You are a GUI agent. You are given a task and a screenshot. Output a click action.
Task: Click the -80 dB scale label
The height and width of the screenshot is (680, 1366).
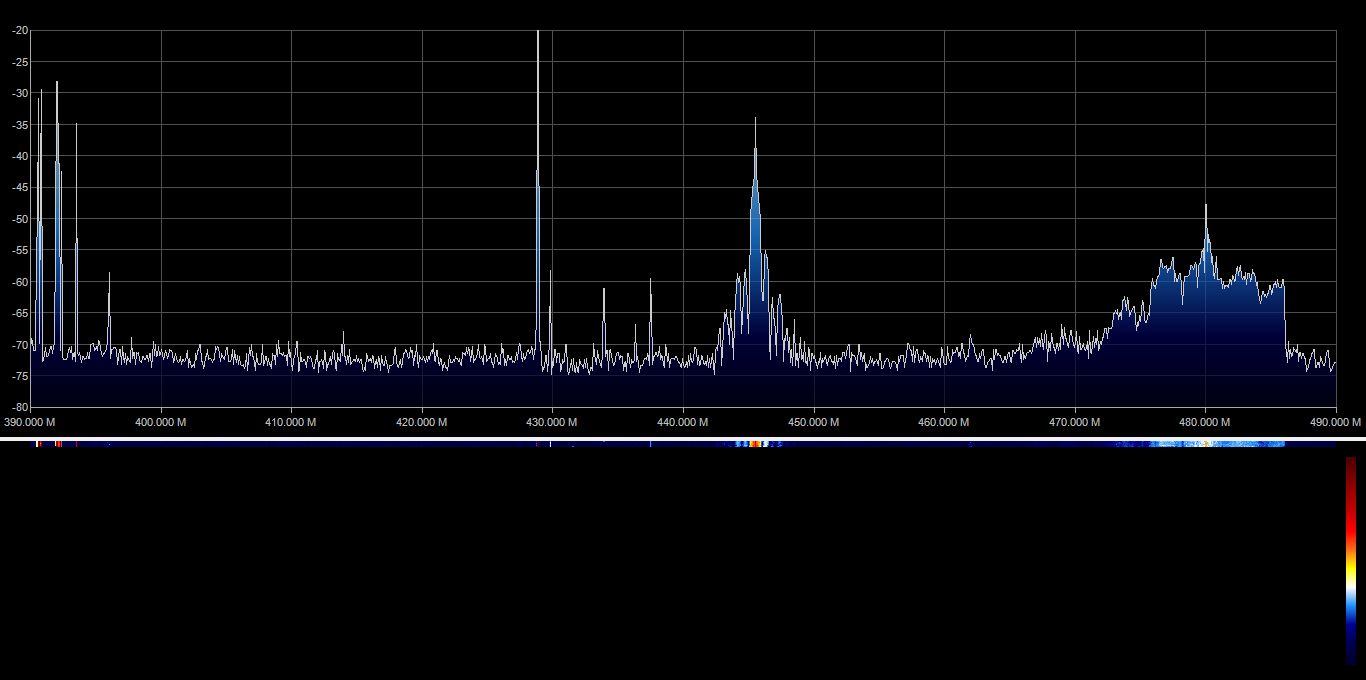[20, 407]
